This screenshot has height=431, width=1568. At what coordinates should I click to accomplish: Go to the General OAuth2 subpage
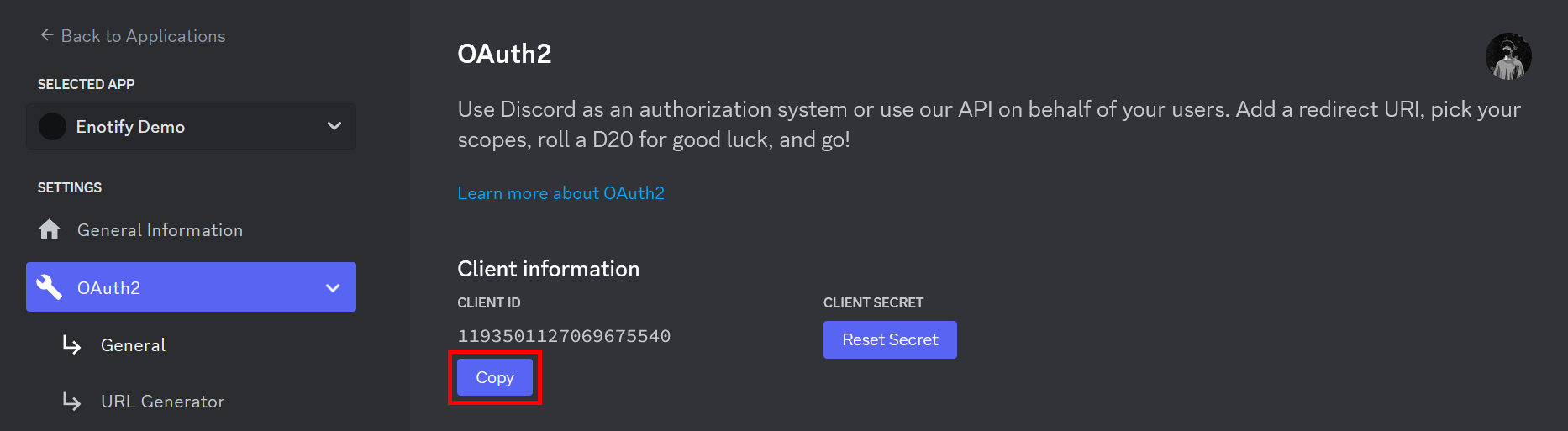133,345
